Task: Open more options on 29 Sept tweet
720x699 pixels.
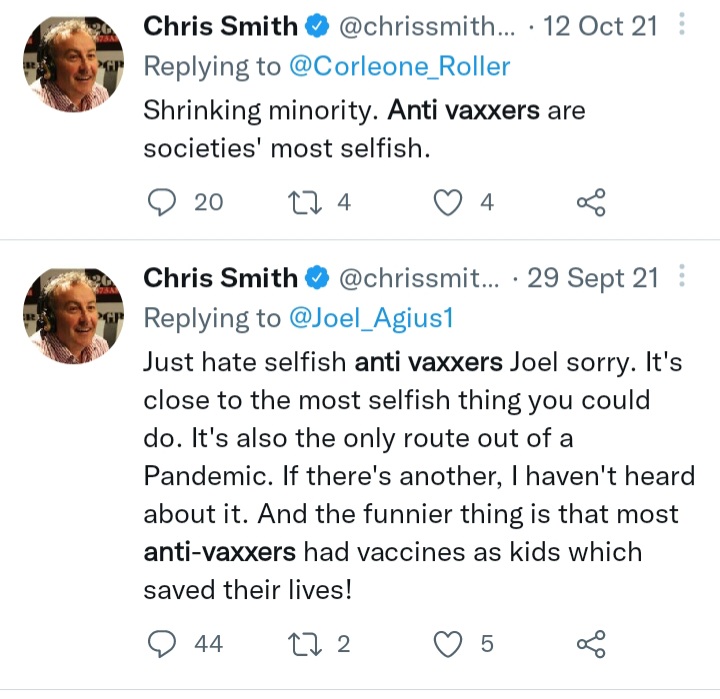Action: [x=683, y=277]
